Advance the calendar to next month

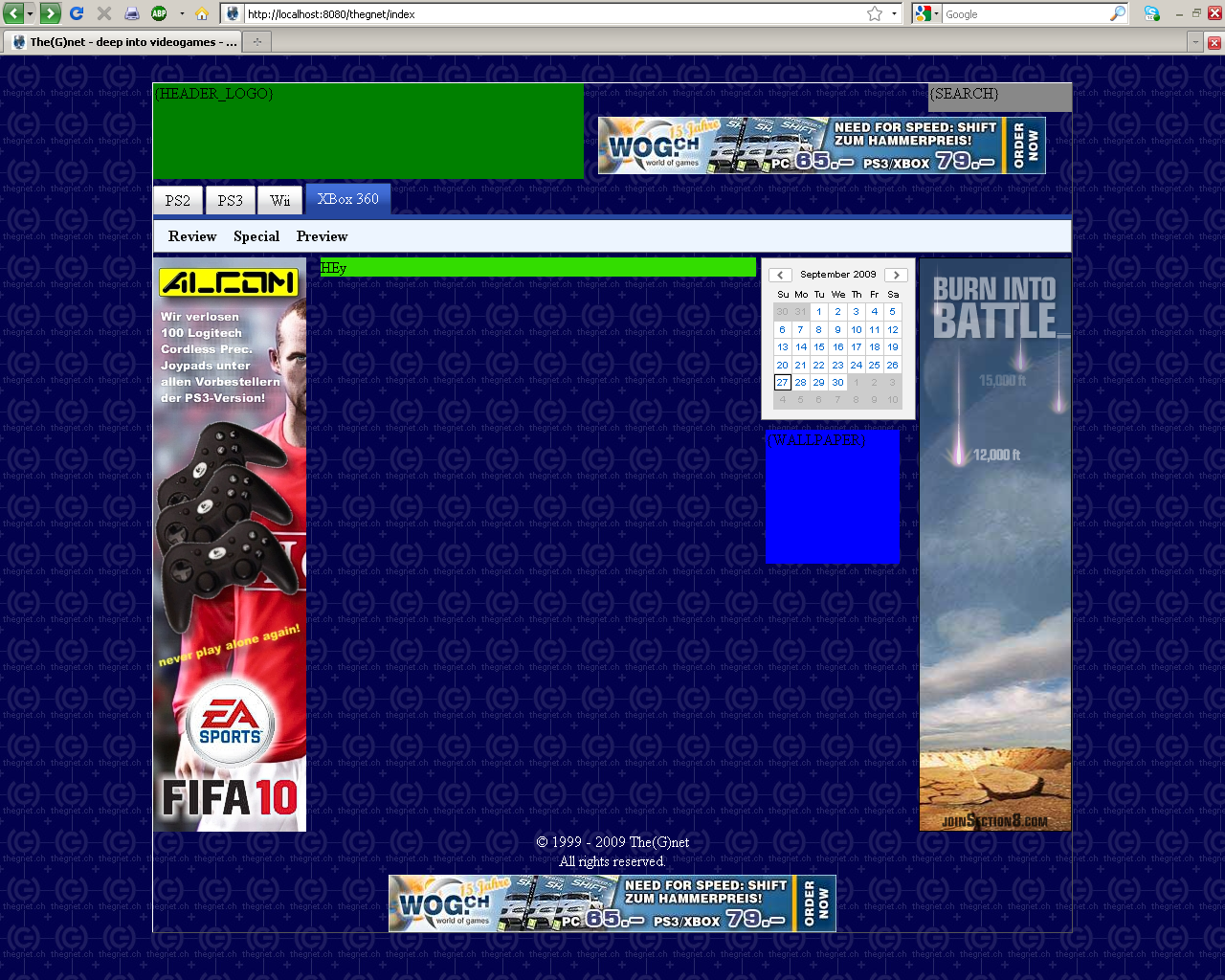[x=896, y=275]
